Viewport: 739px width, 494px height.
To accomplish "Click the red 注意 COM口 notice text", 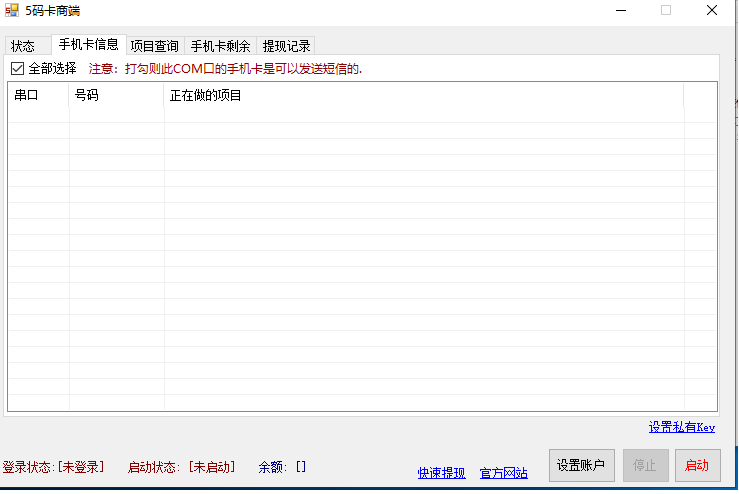I will pyautogui.click(x=225, y=69).
